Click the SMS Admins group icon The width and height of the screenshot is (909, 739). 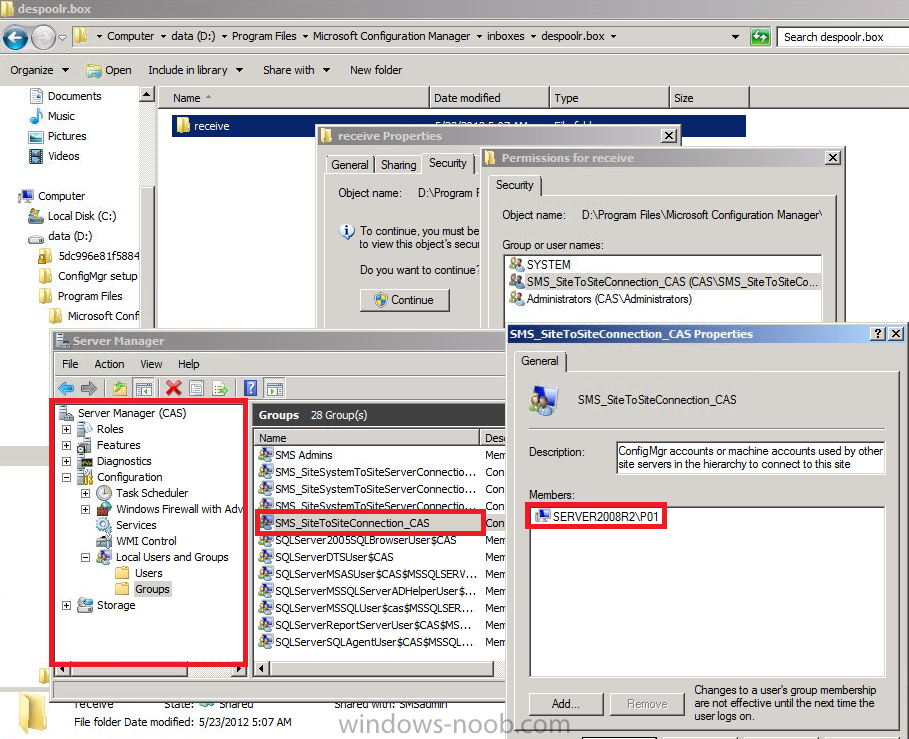[x=266, y=454]
